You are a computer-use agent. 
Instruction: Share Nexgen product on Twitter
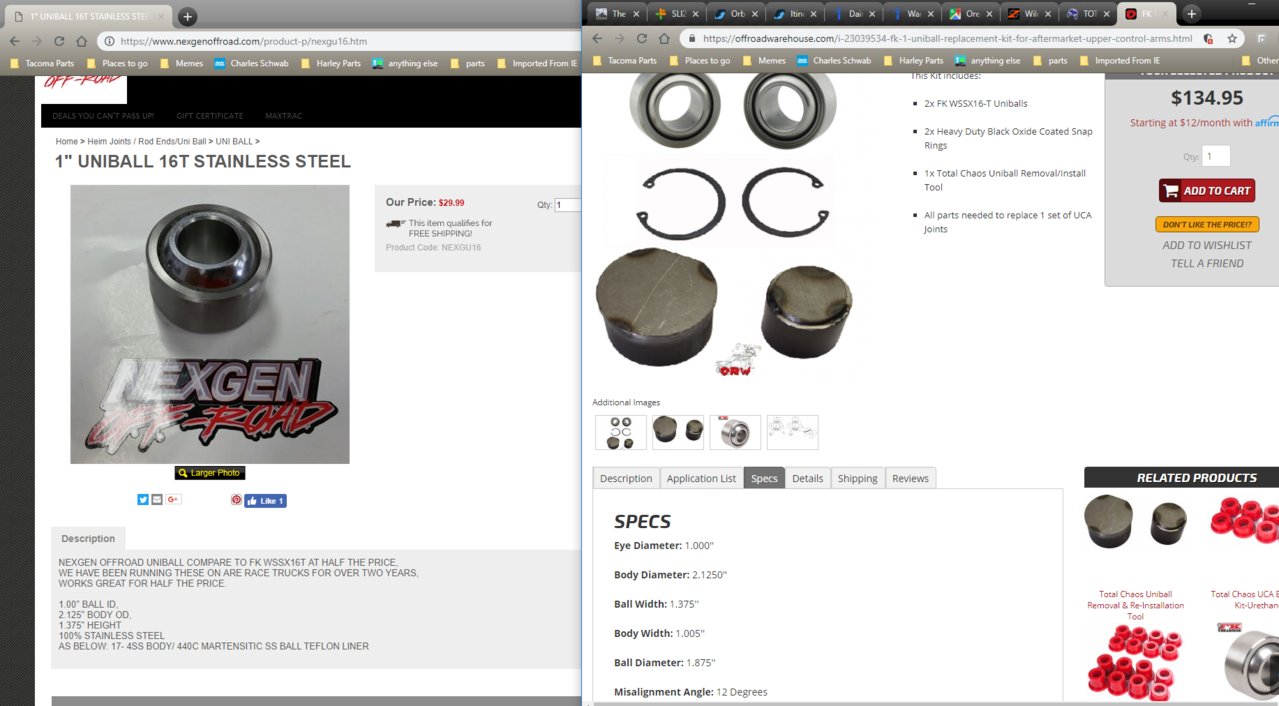(143, 500)
